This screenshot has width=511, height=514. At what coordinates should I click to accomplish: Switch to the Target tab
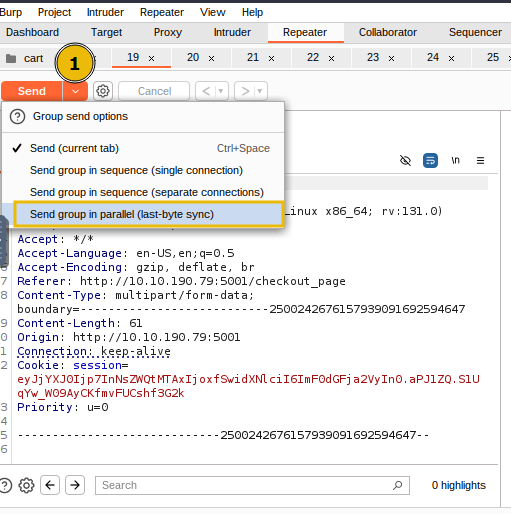(x=107, y=32)
